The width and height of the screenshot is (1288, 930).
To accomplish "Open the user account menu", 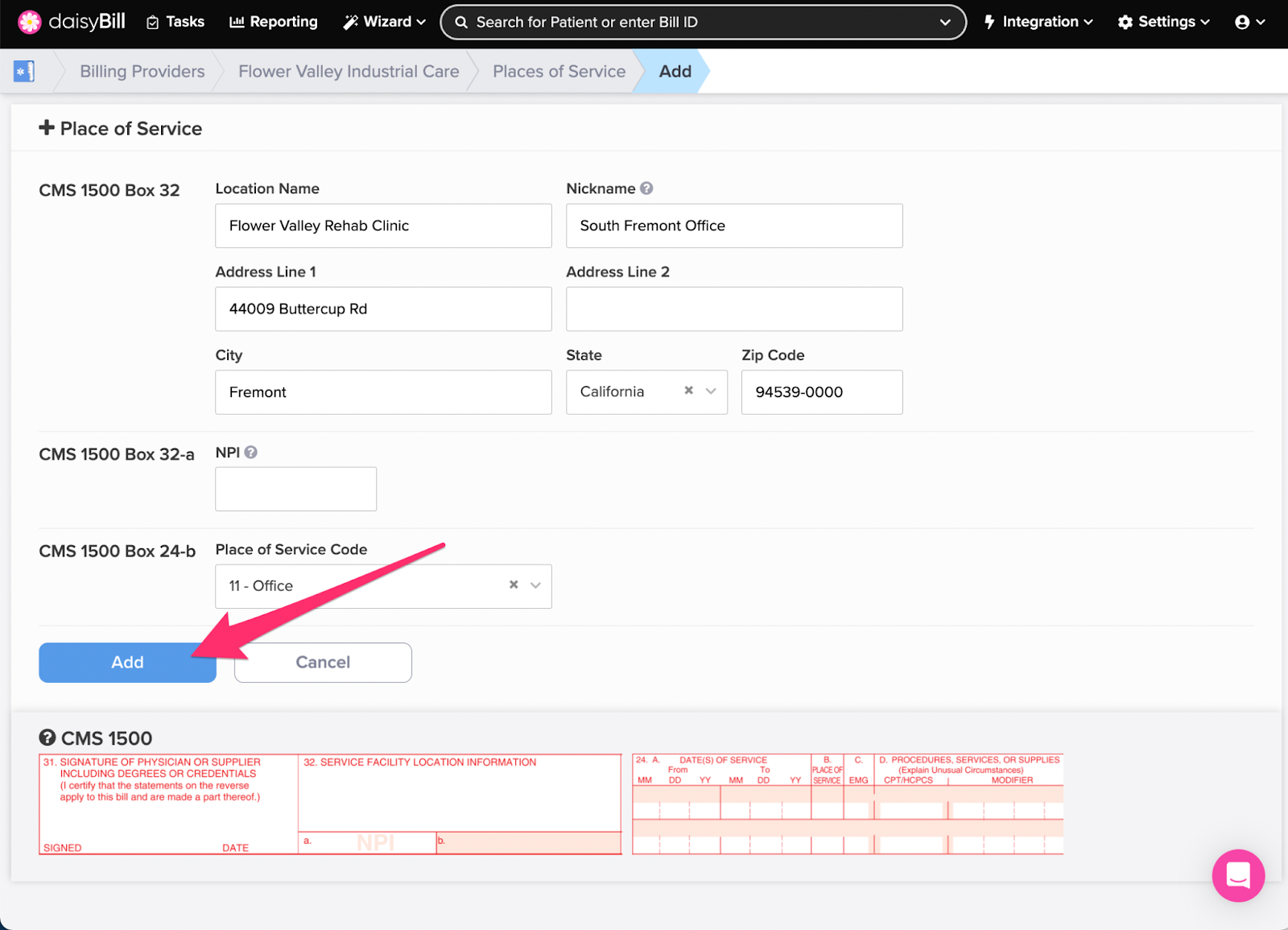I will [x=1250, y=22].
